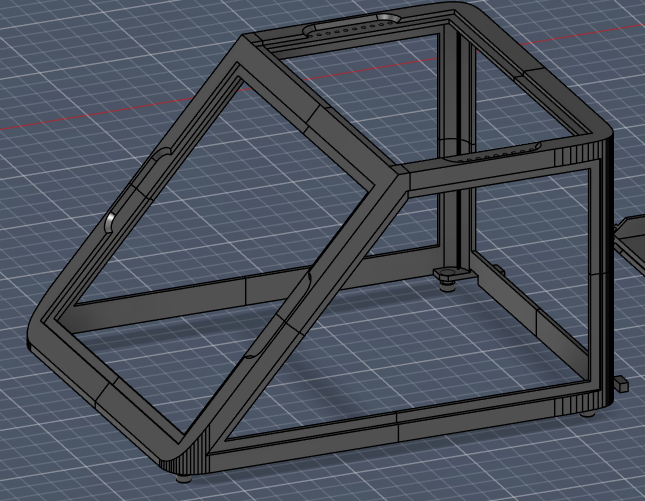This screenshot has height=501, width=645.
Task: Select the small foot under the right bottom corner
Action: tap(587, 414)
